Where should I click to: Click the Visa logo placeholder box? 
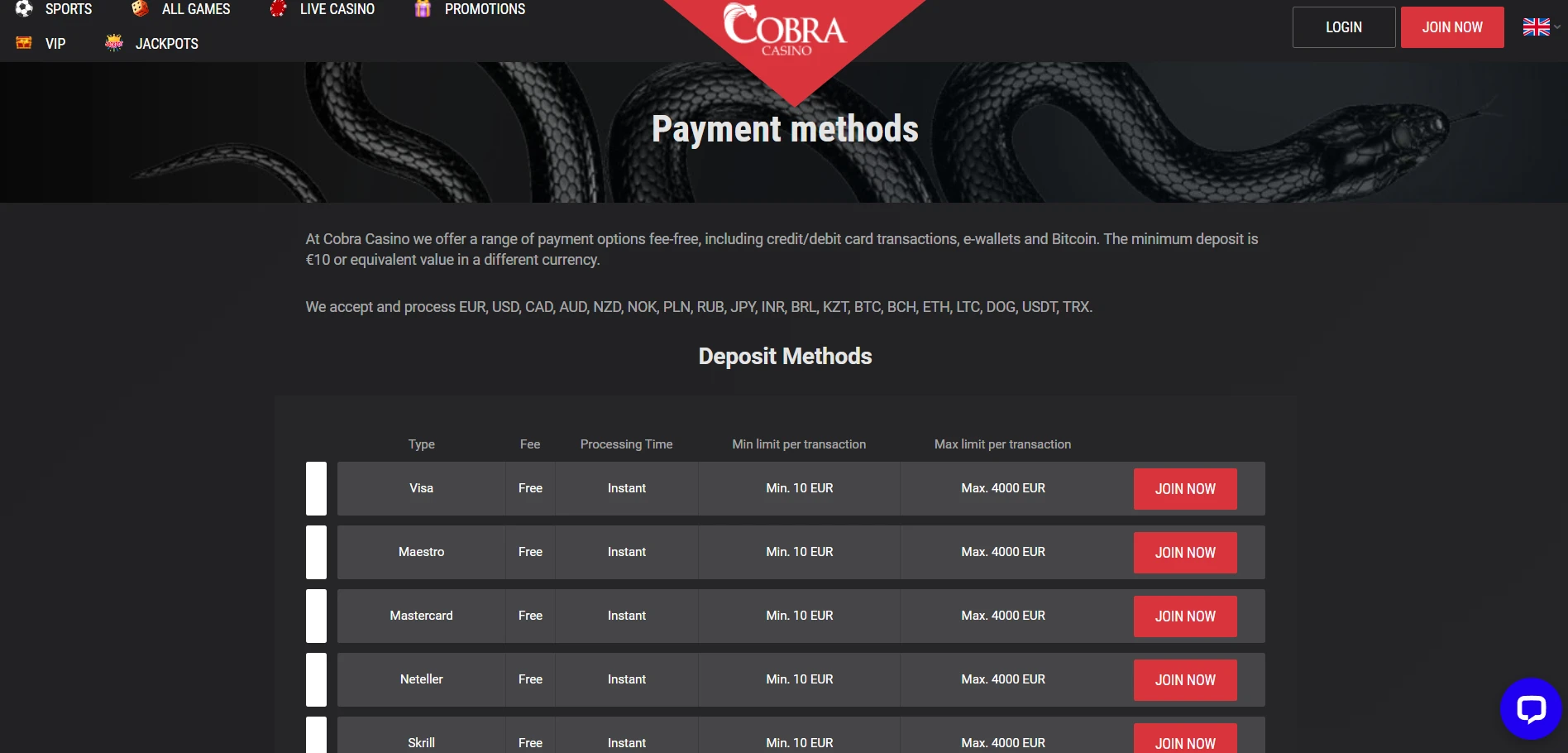316,488
